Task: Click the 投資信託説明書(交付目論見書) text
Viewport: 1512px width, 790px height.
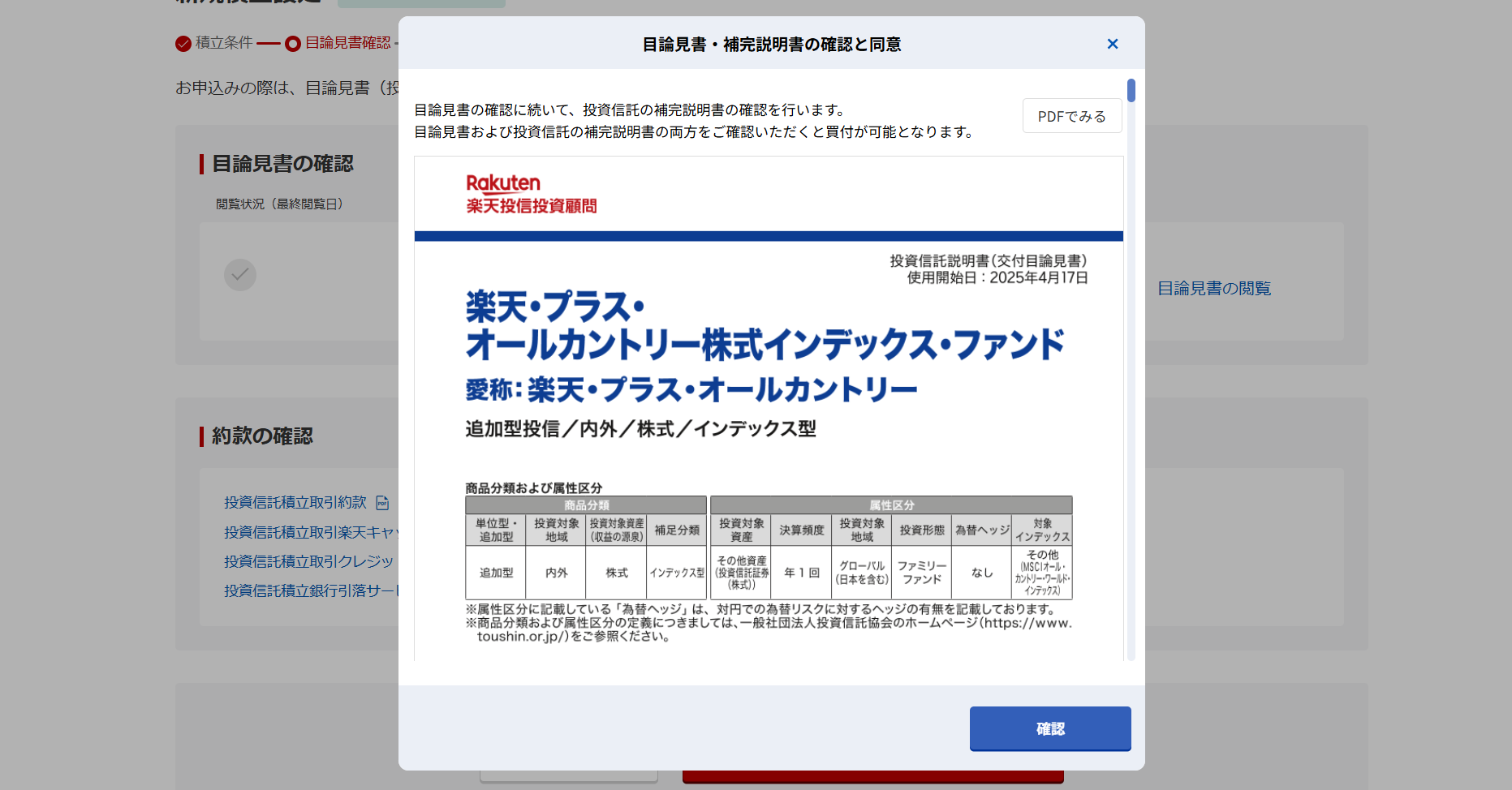Action: click(x=989, y=261)
